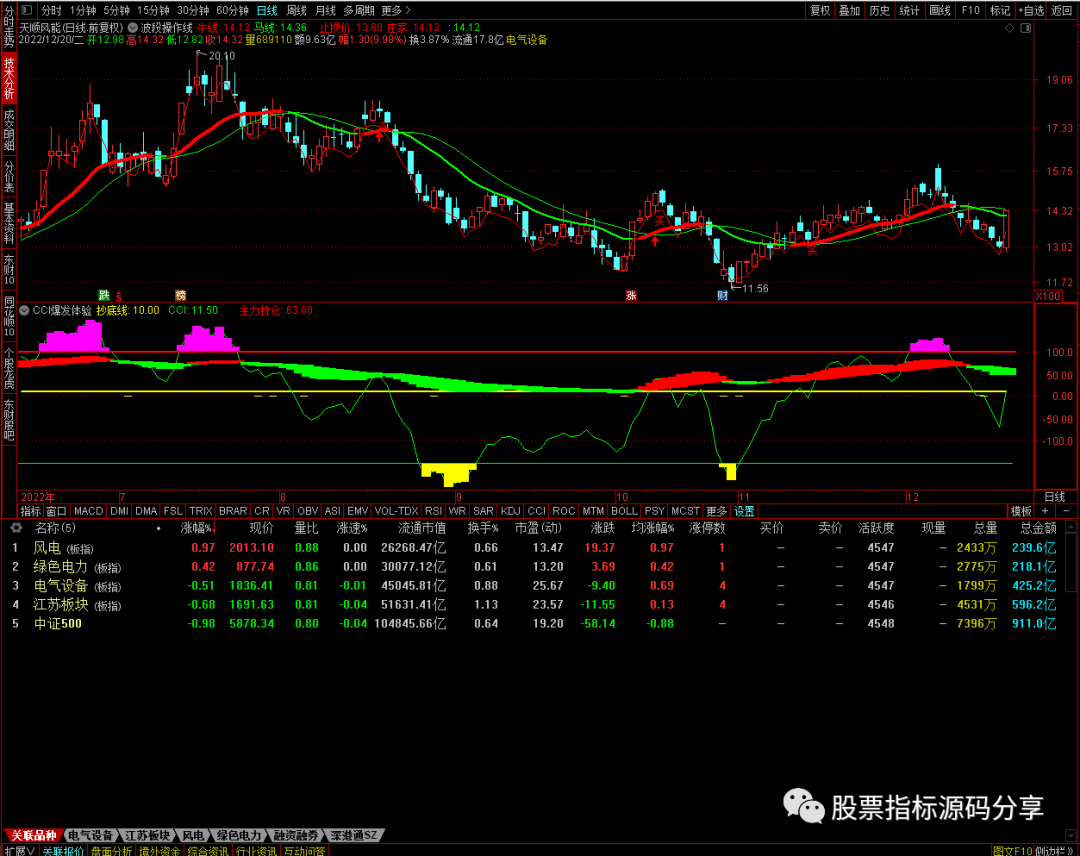Viewport: 1080px width, 856px height.
Task: Open the 技术分析 sidebar tab
Action: click(x=8, y=77)
